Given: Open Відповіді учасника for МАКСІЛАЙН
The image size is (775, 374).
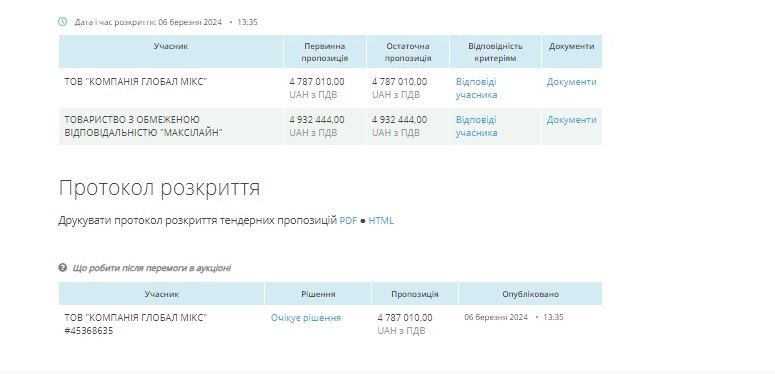Looking at the screenshot, I should [476, 126].
